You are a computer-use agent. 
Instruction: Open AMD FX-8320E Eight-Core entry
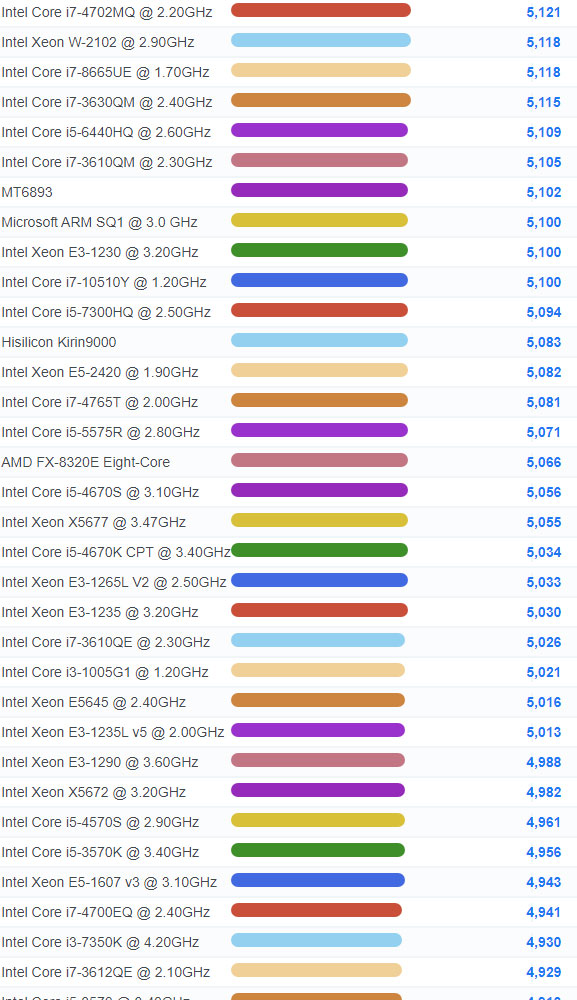(x=85, y=462)
